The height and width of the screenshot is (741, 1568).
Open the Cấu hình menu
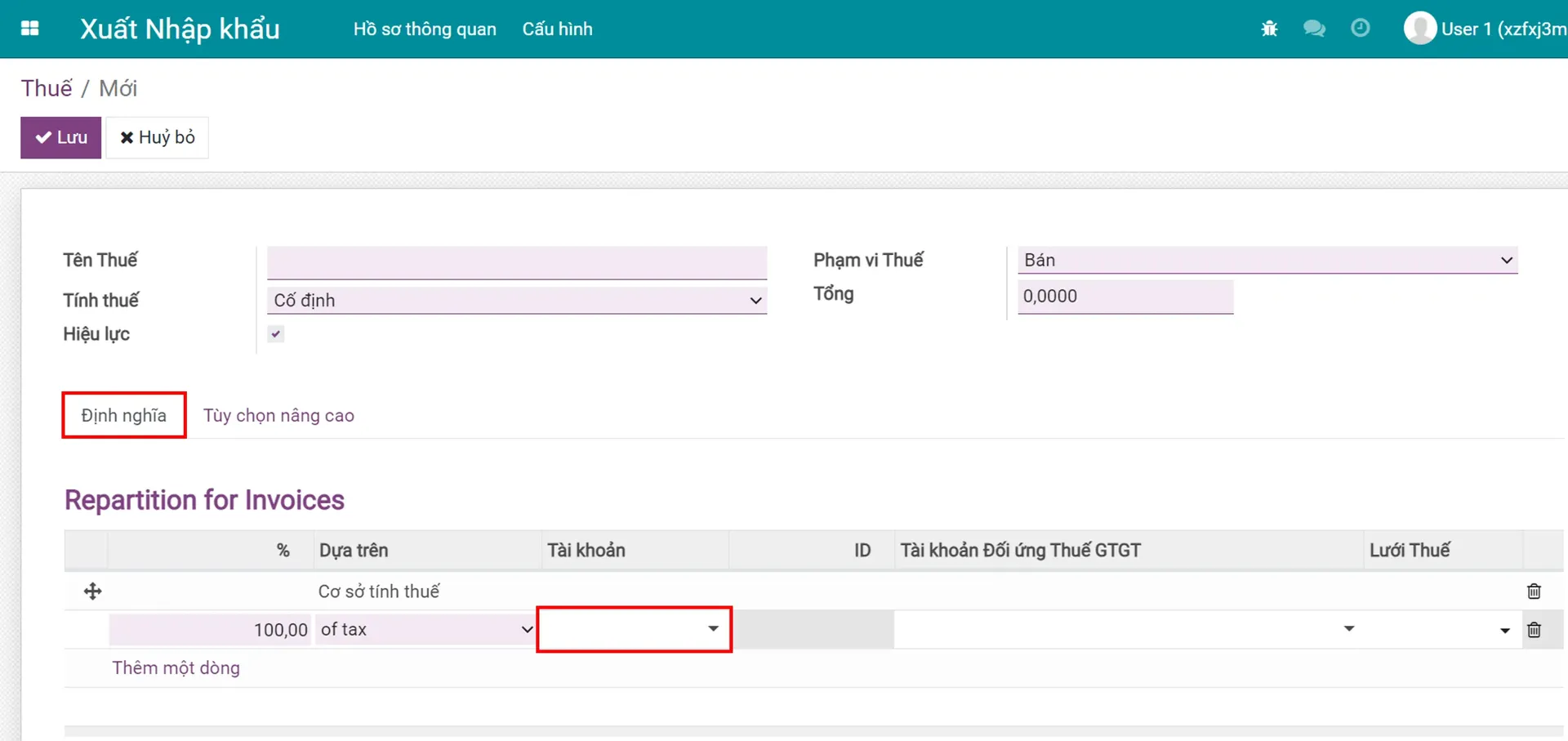point(558,29)
